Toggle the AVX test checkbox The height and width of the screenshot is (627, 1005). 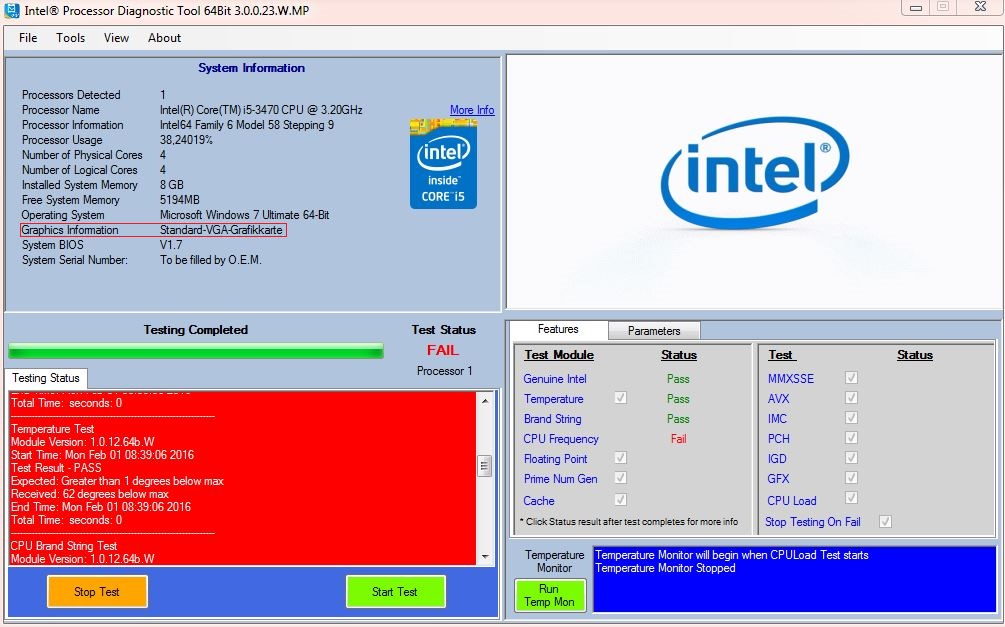[851, 397]
